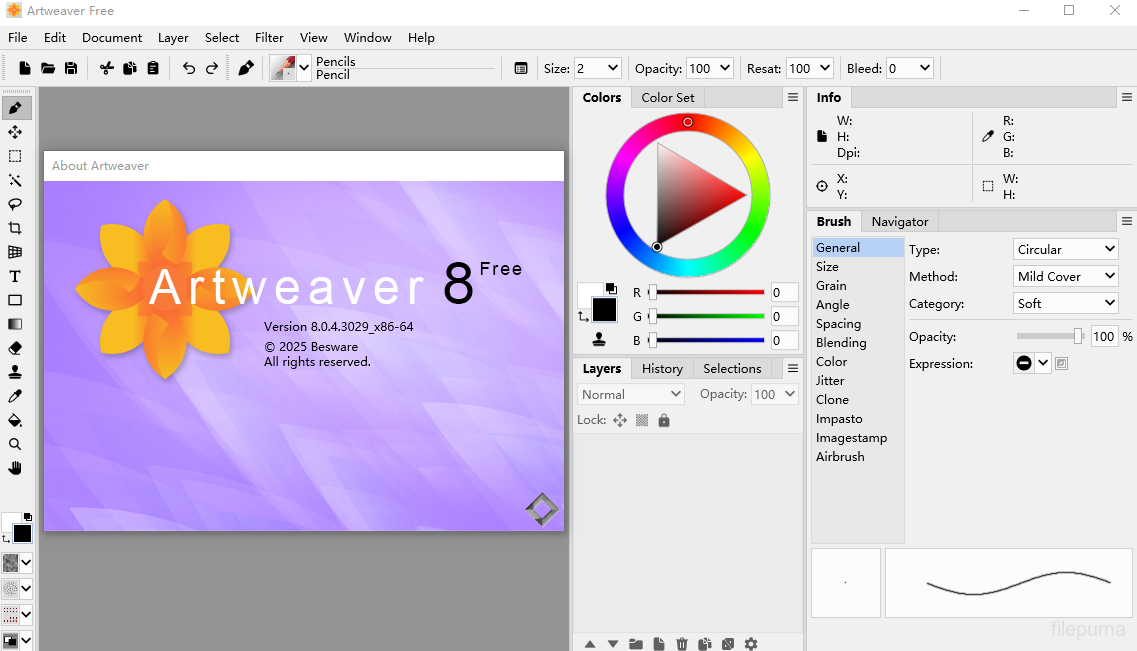Open the brush Type dropdown showing Circular
1137x651 pixels.
point(1066,249)
